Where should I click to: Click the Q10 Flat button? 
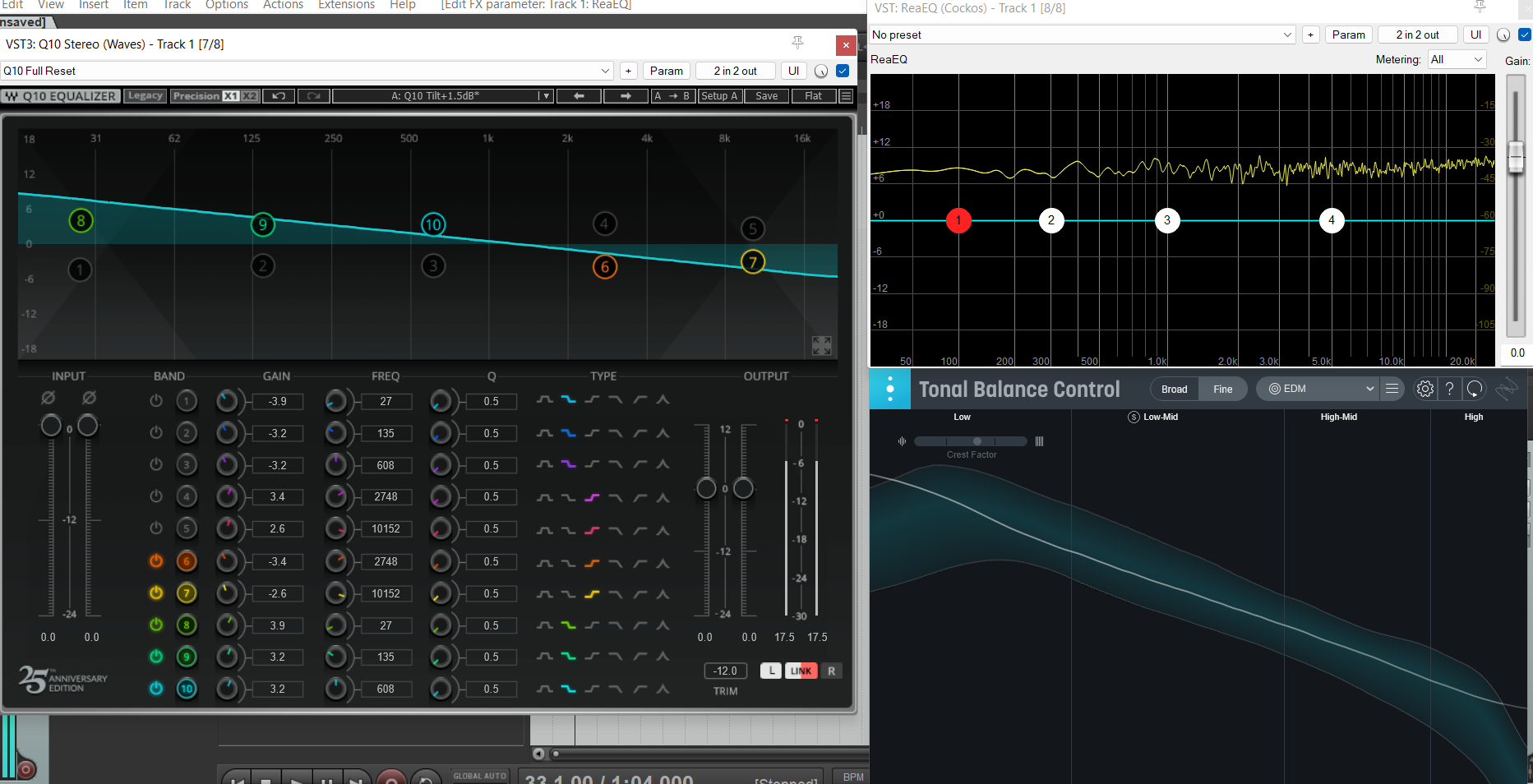coord(813,96)
